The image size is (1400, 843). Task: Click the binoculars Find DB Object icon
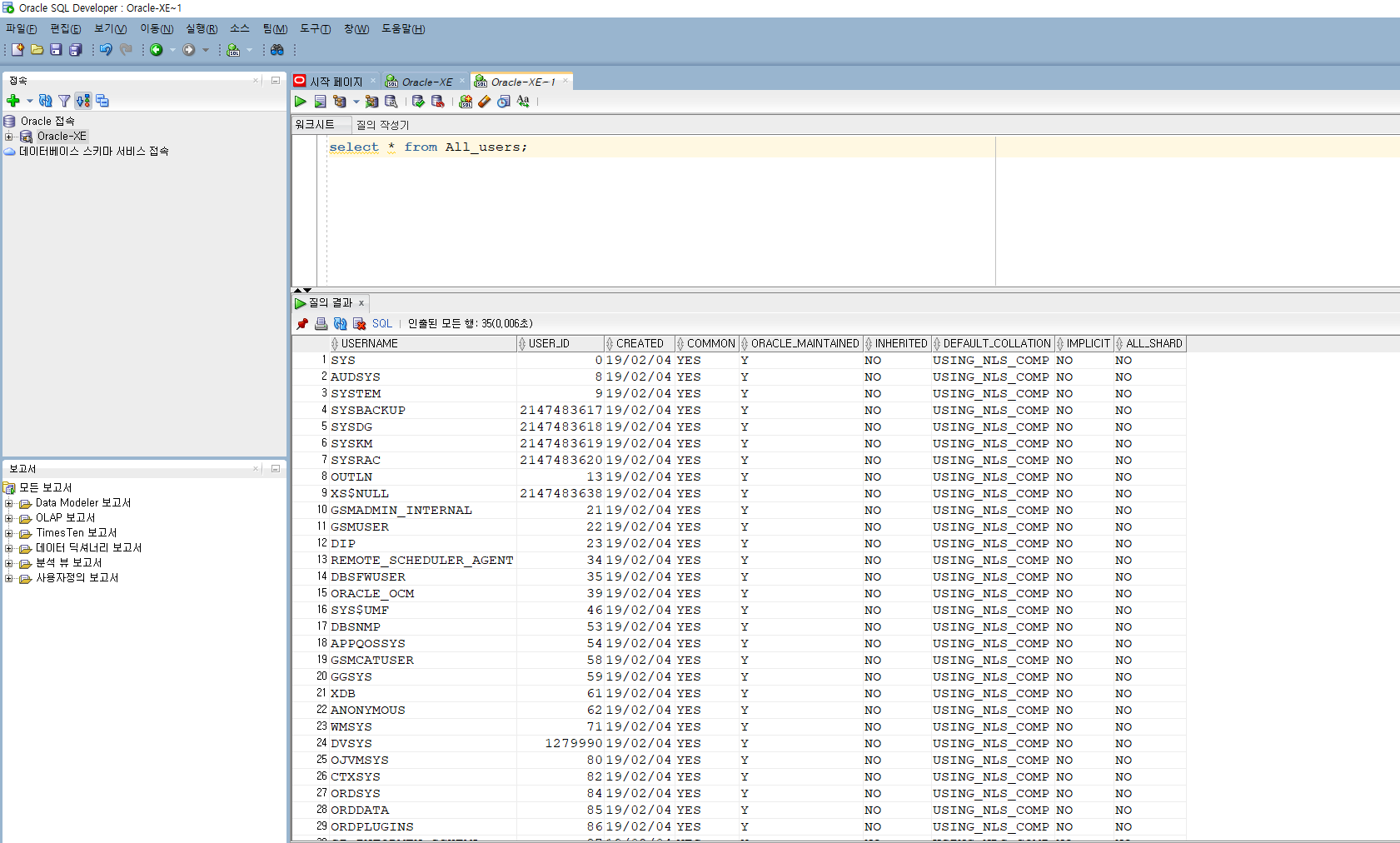tap(277, 50)
